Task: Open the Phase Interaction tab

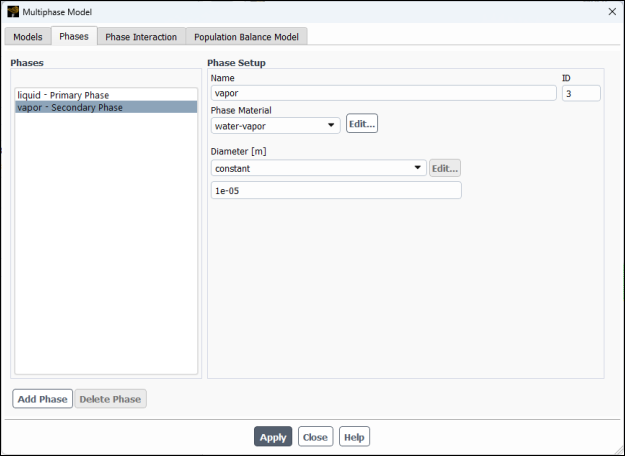Action: 141,37
